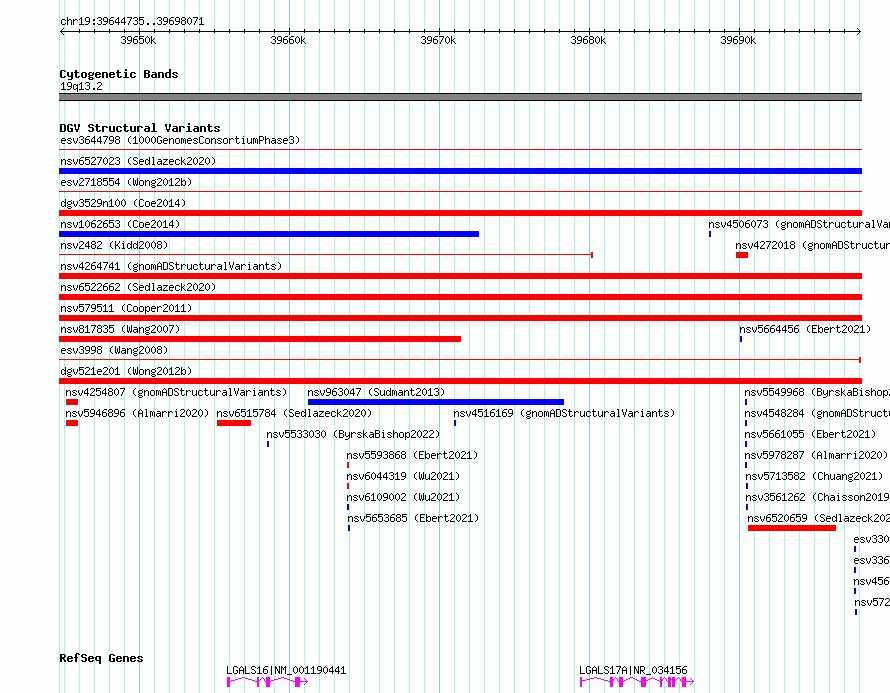Select nsv5661055 Ebert2021 label
The width and height of the screenshot is (890, 693).
810,434
